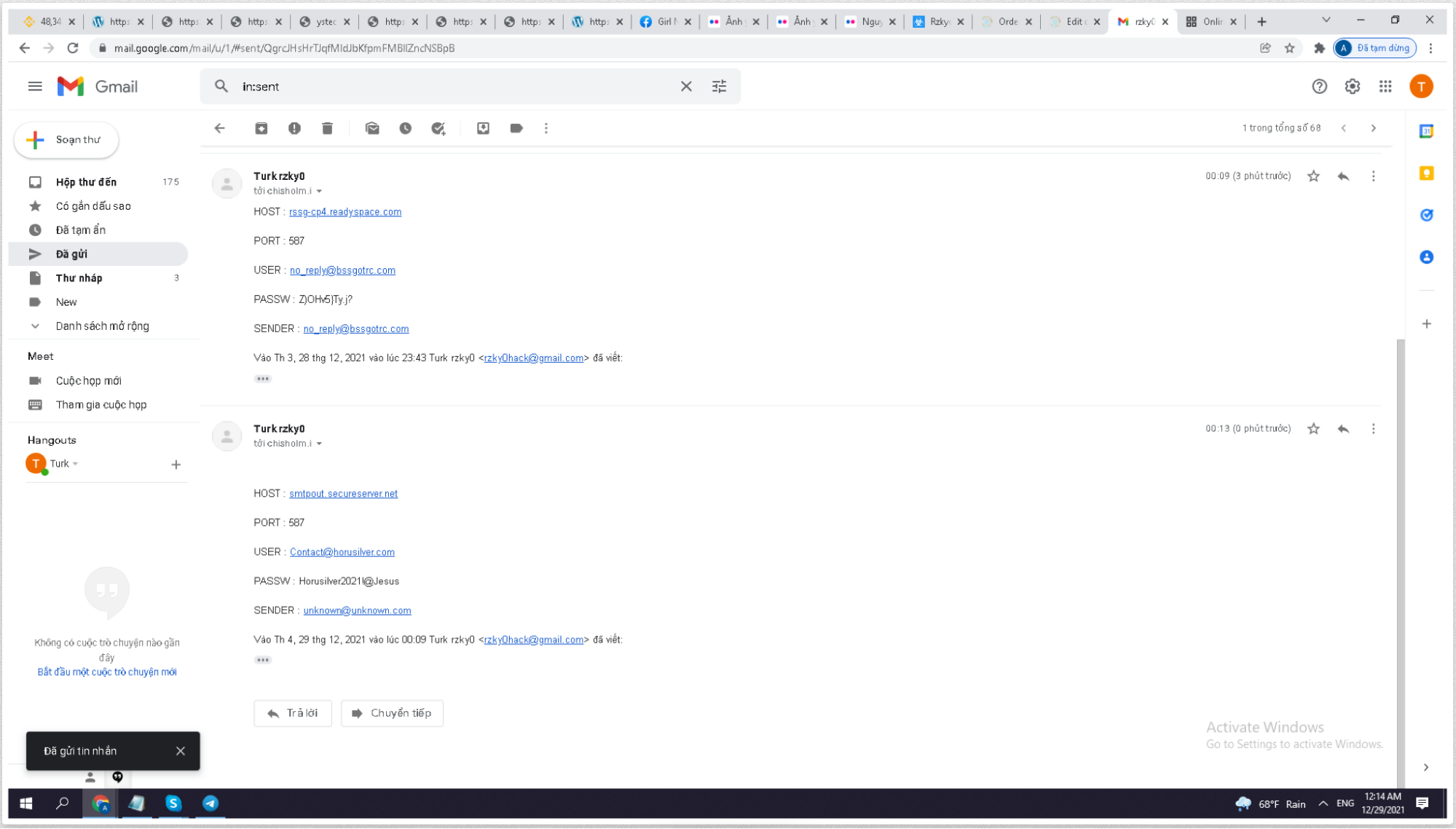Star the 00:09 message from Turk rzky0
This screenshot has width=1456, height=829.
pos(1313,176)
